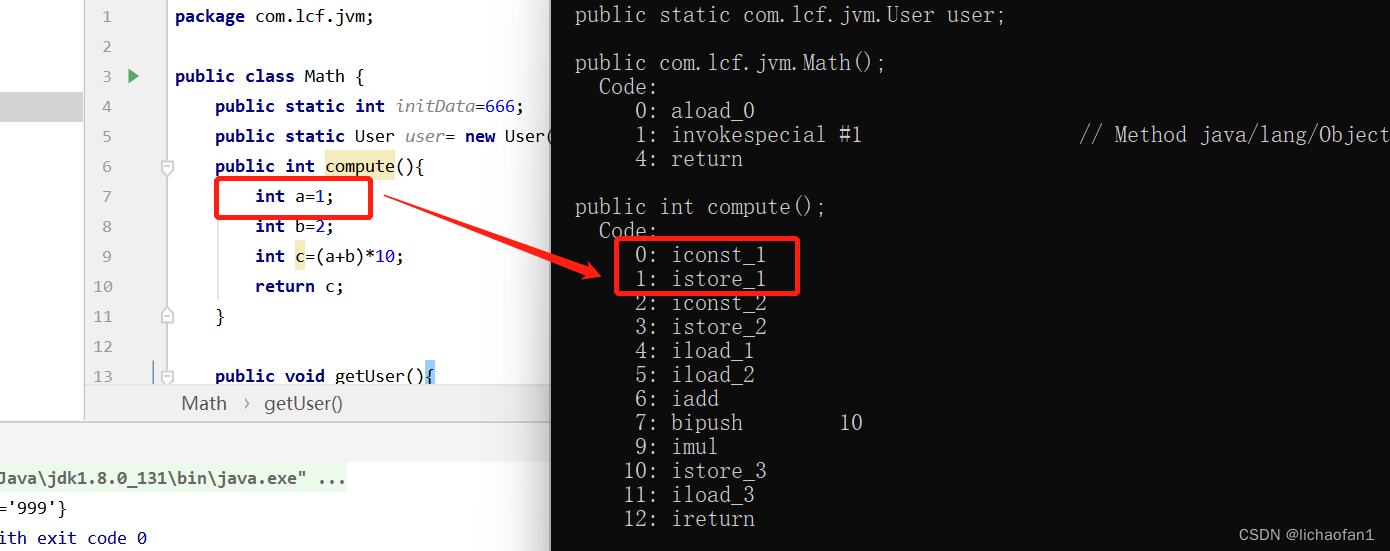Click '9: imul' bytecode line
The image size is (1390, 551).
pos(676,447)
